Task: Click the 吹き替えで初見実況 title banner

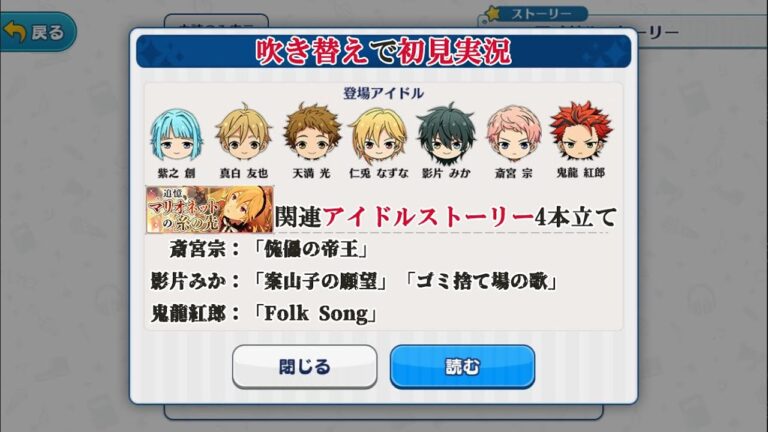Action: 384,51
